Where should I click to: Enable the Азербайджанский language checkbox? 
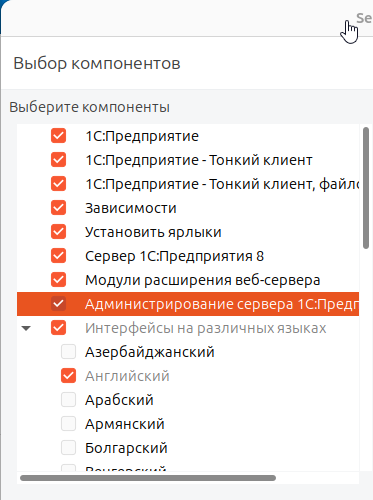click(68, 352)
